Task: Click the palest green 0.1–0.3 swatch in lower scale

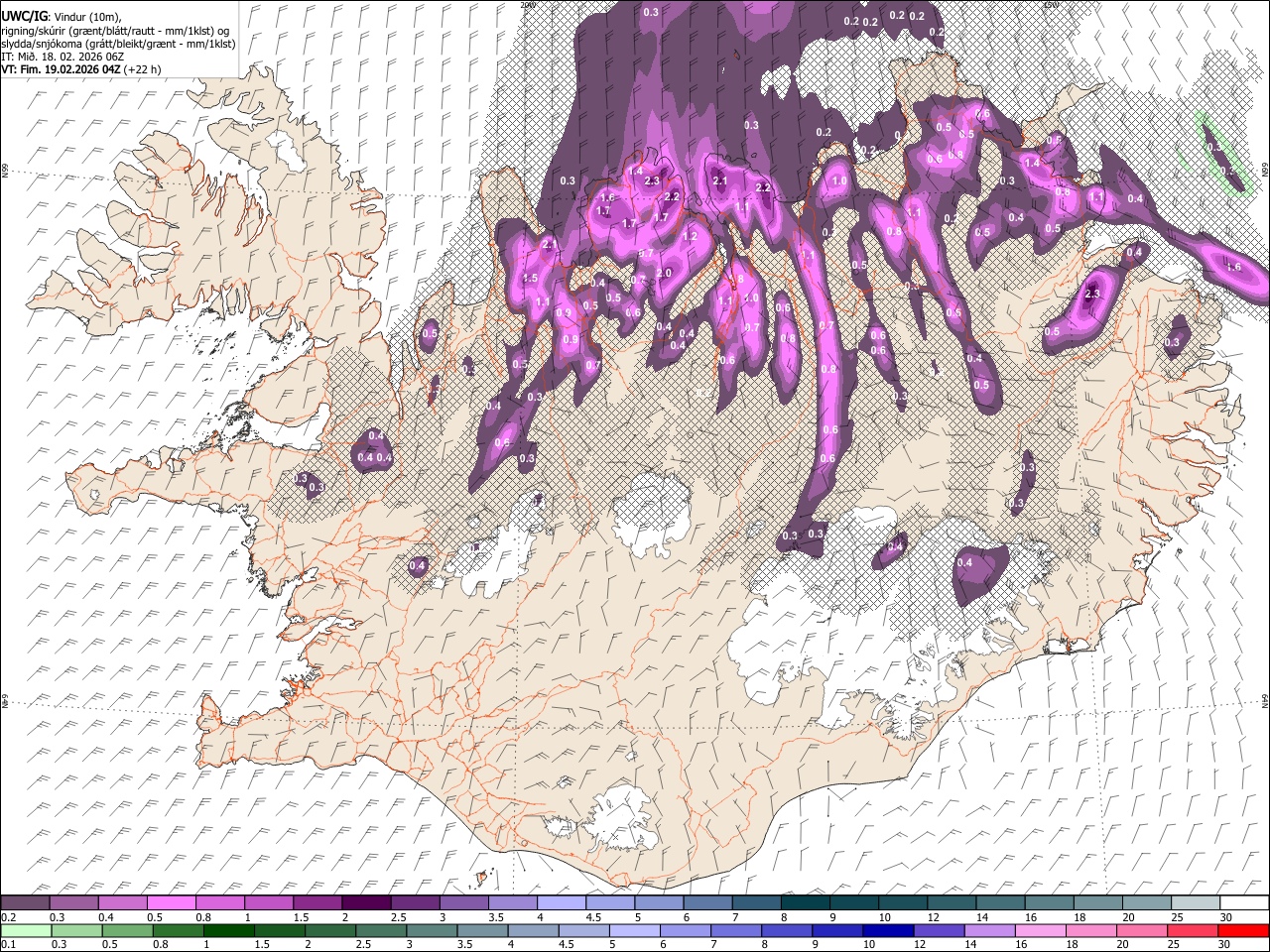Action: pos(25,930)
